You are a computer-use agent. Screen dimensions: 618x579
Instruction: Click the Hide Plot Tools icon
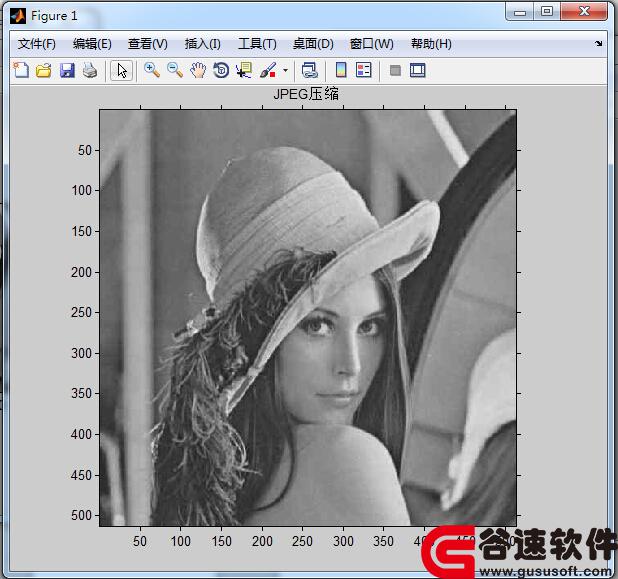pyautogui.click(x=395, y=71)
